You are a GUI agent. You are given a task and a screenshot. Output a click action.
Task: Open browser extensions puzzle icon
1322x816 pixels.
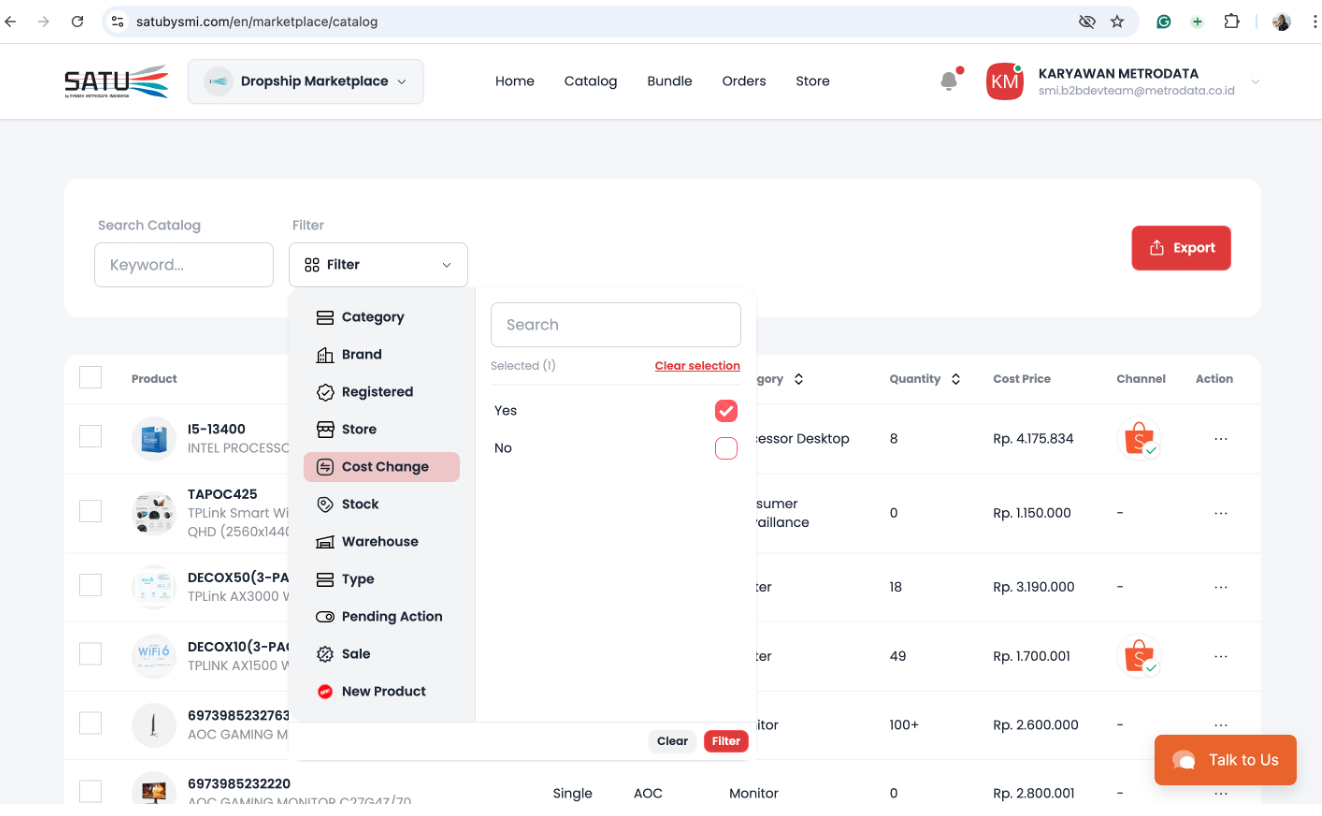pos(1231,21)
